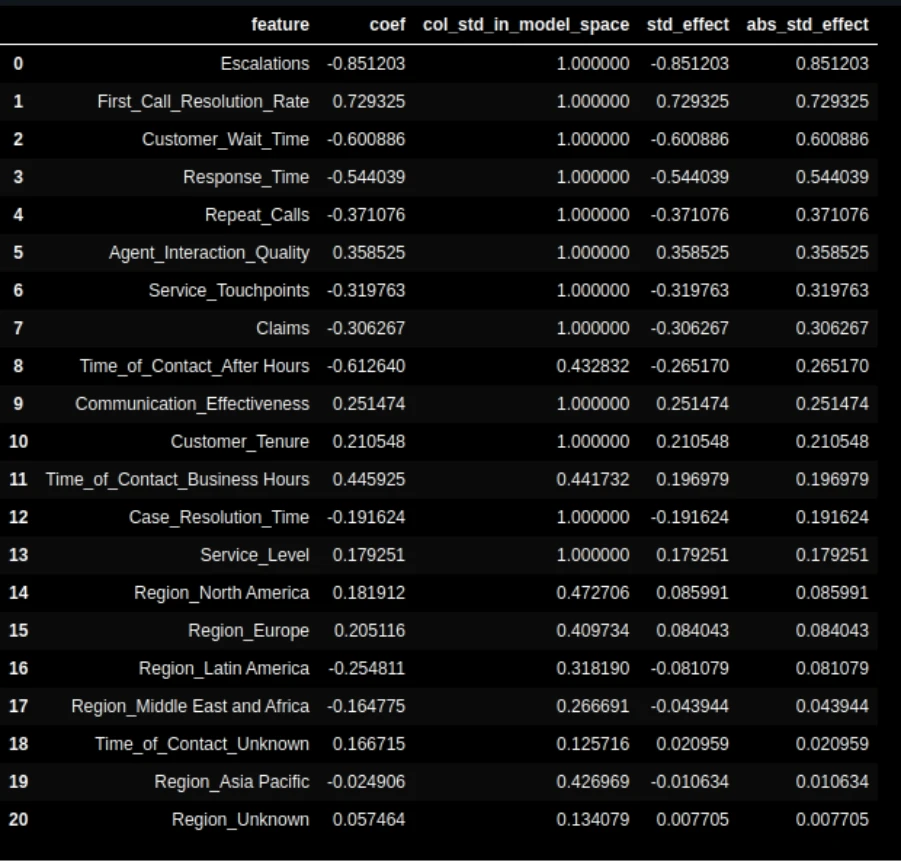Click the 'Response_Time' feature name
Viewport: 901px width, 861px height.
(x=246, y=177)
